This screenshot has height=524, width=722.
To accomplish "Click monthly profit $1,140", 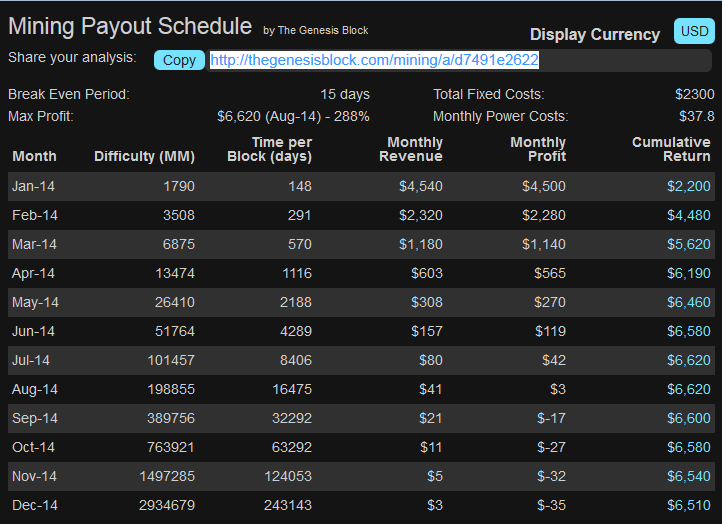I will [x=544, y=244].
